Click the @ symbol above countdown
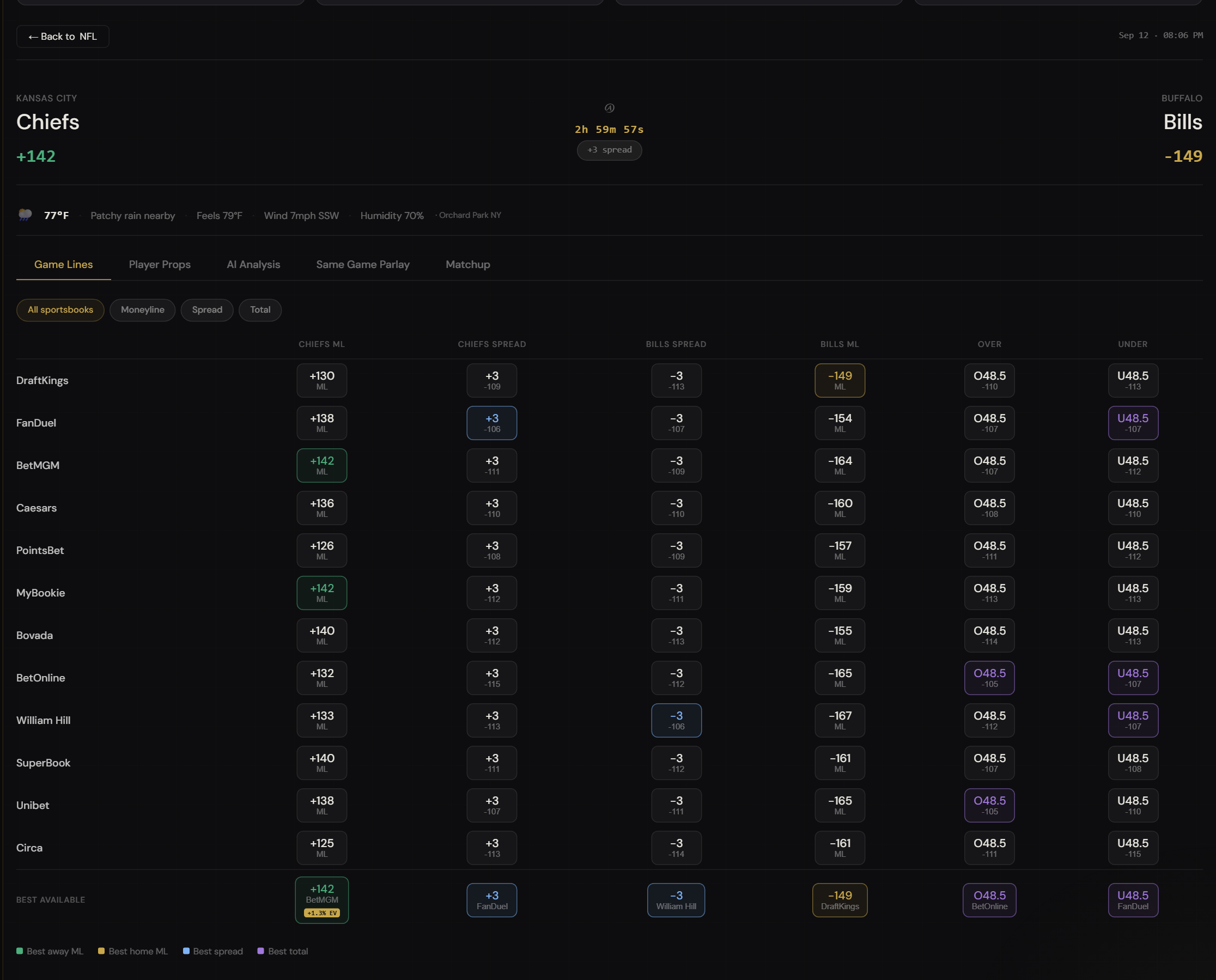Viewport: 1216px width, 980px height. 609,108
